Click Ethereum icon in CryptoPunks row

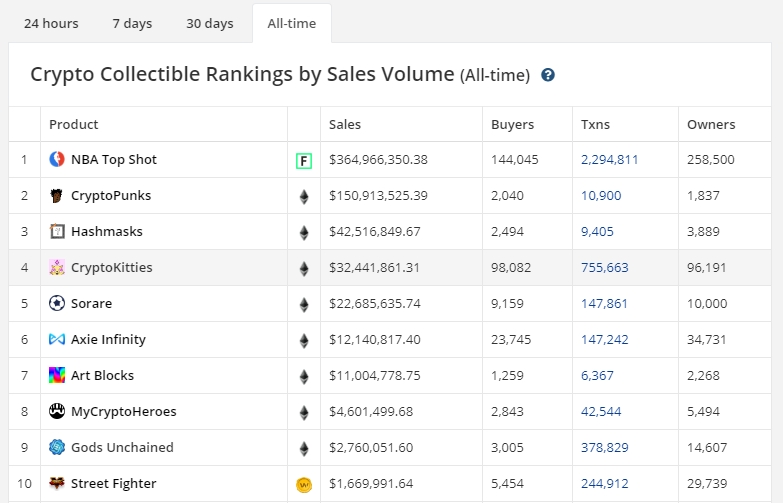tap(304, 196)
